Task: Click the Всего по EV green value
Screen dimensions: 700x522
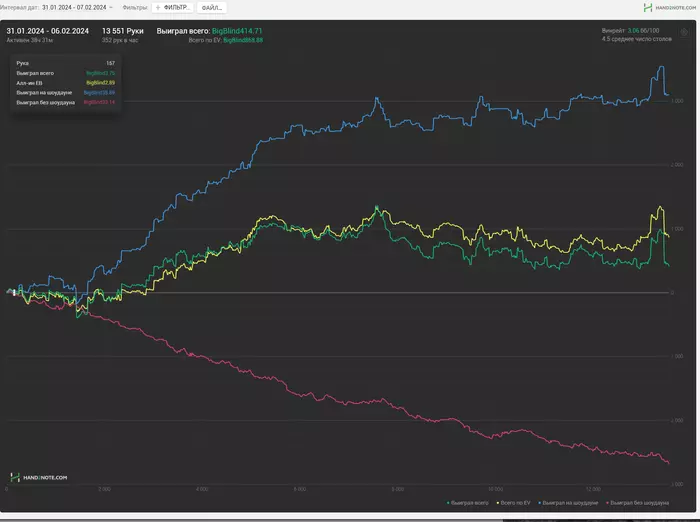Action: [x=243, y=40]
